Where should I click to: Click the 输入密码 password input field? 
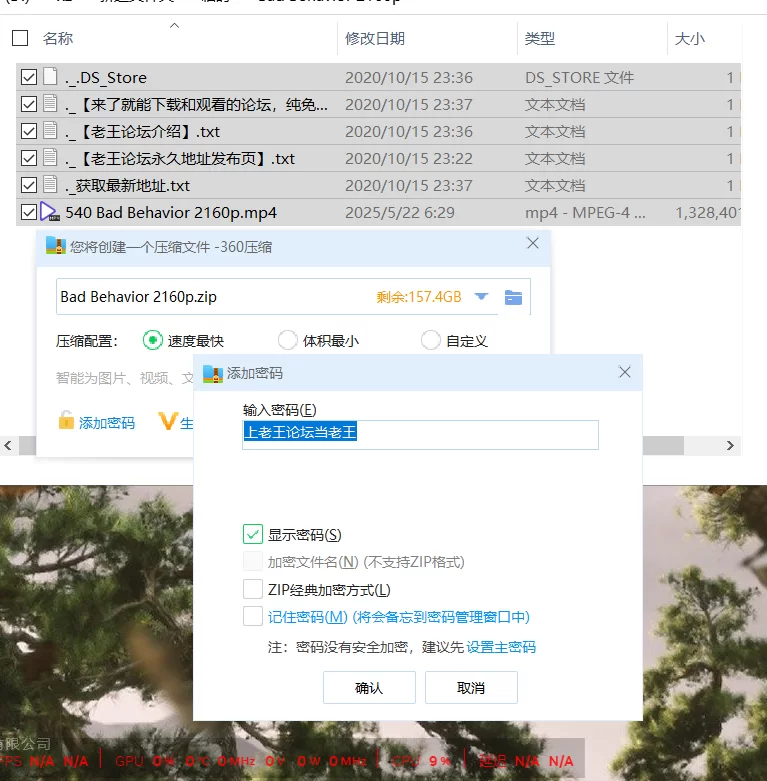420,435
